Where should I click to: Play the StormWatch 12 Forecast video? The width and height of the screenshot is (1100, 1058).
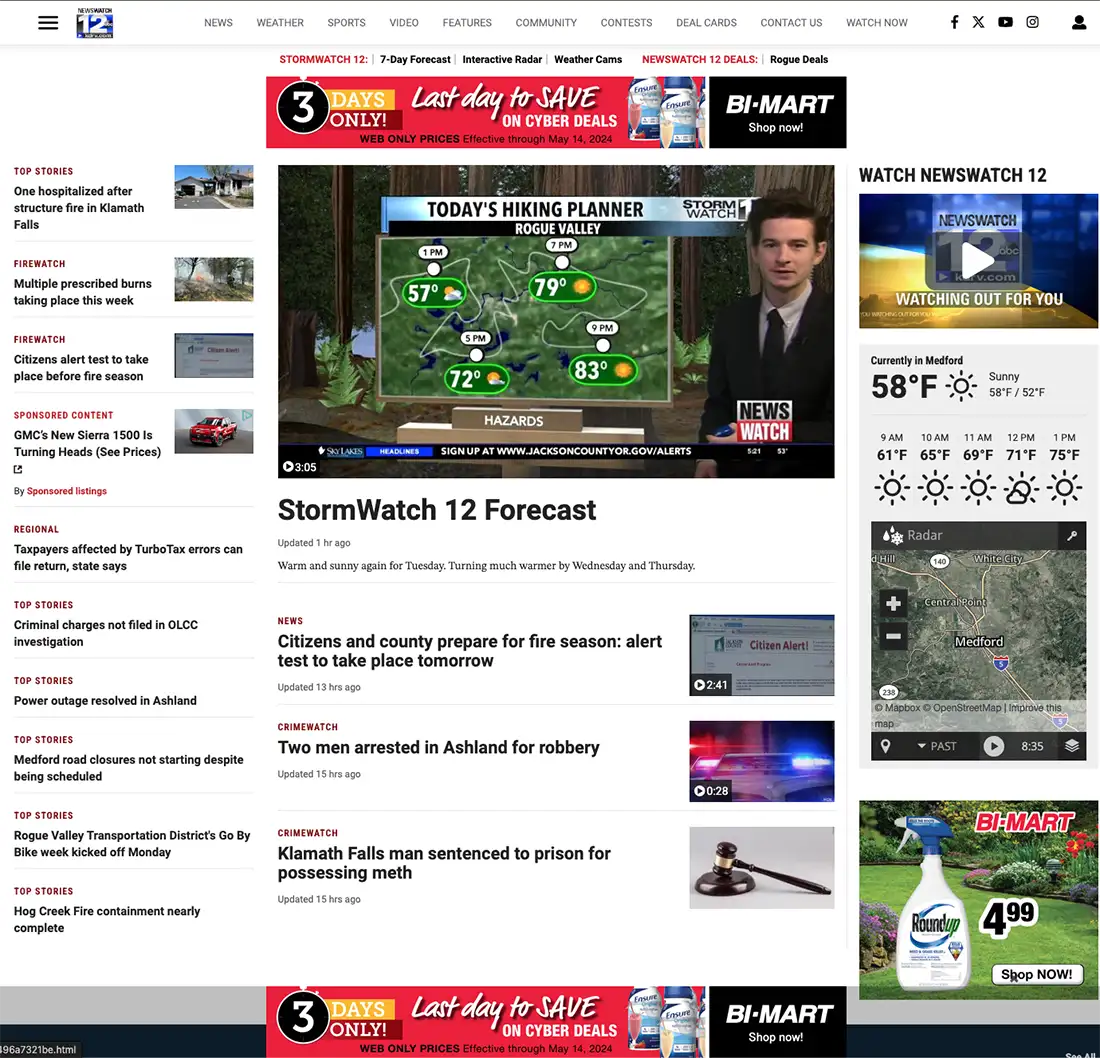point(556,321)
